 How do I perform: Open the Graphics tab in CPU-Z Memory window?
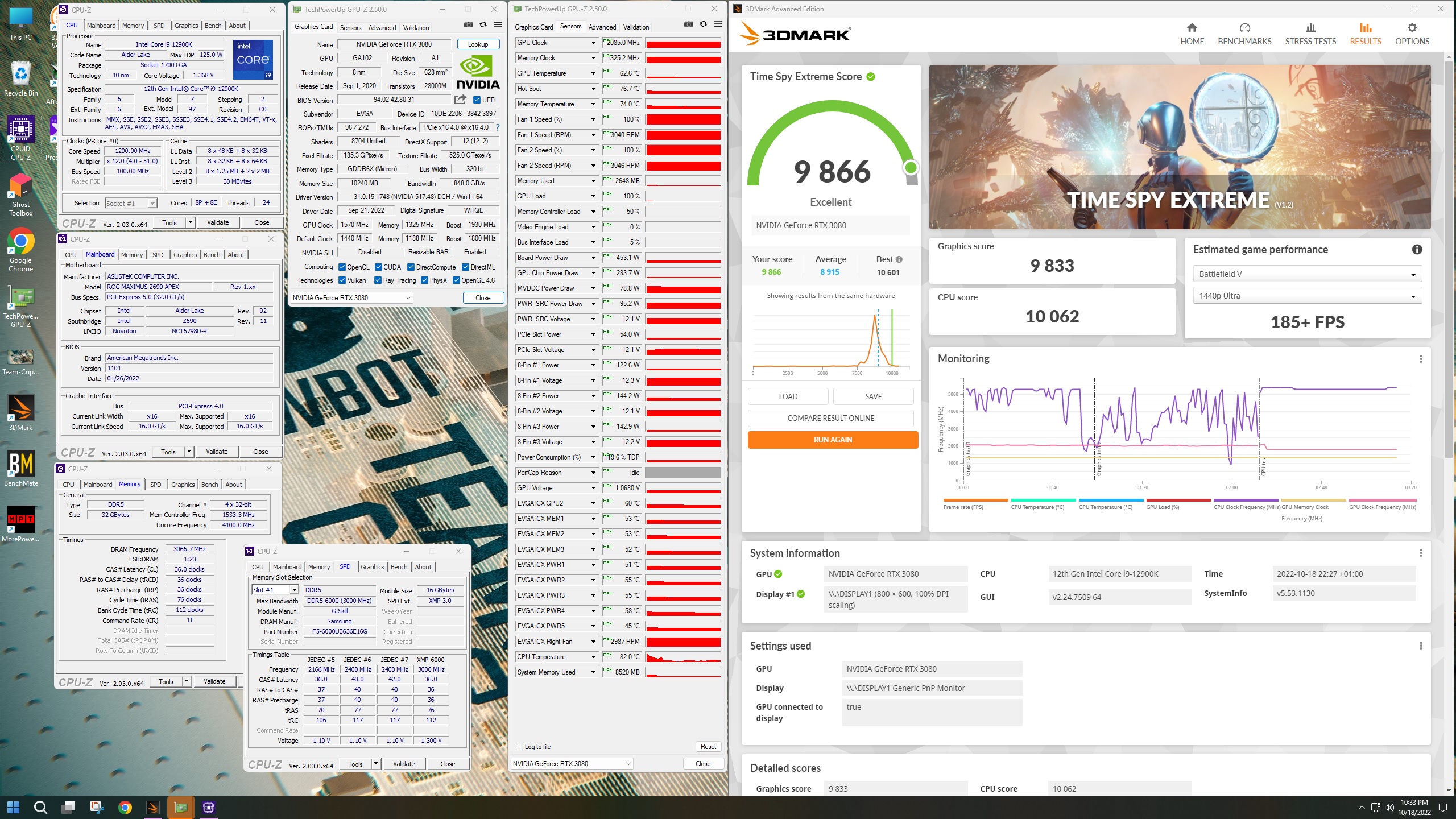click(183, 485)
